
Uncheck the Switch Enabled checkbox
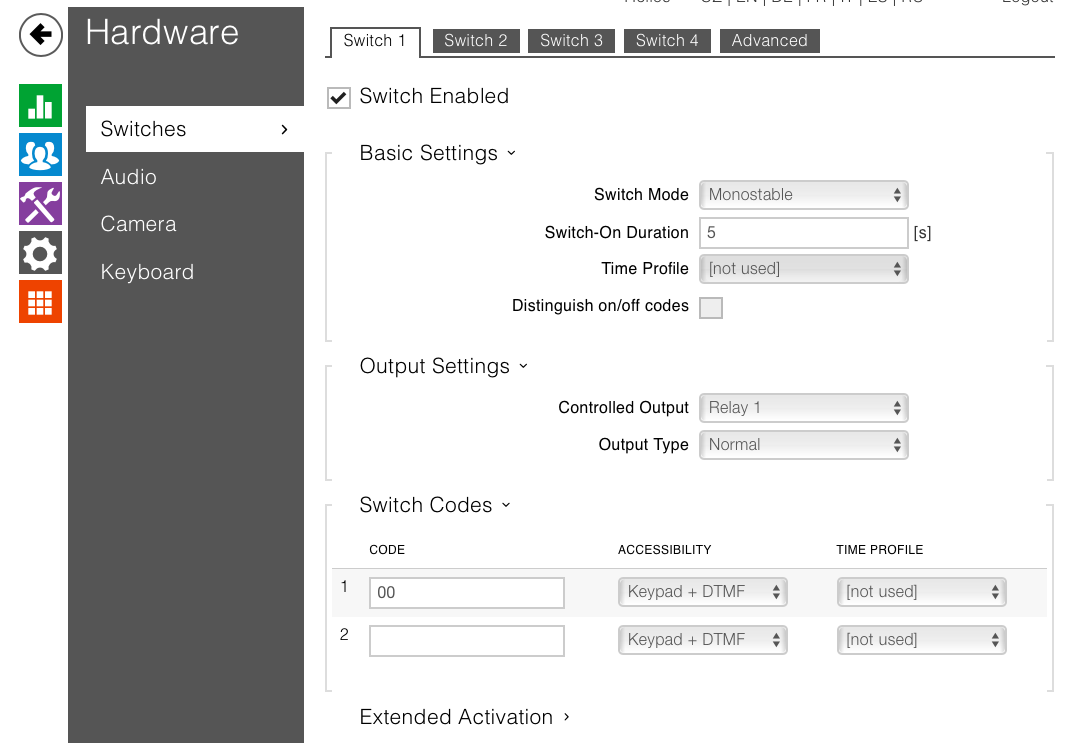340,97
